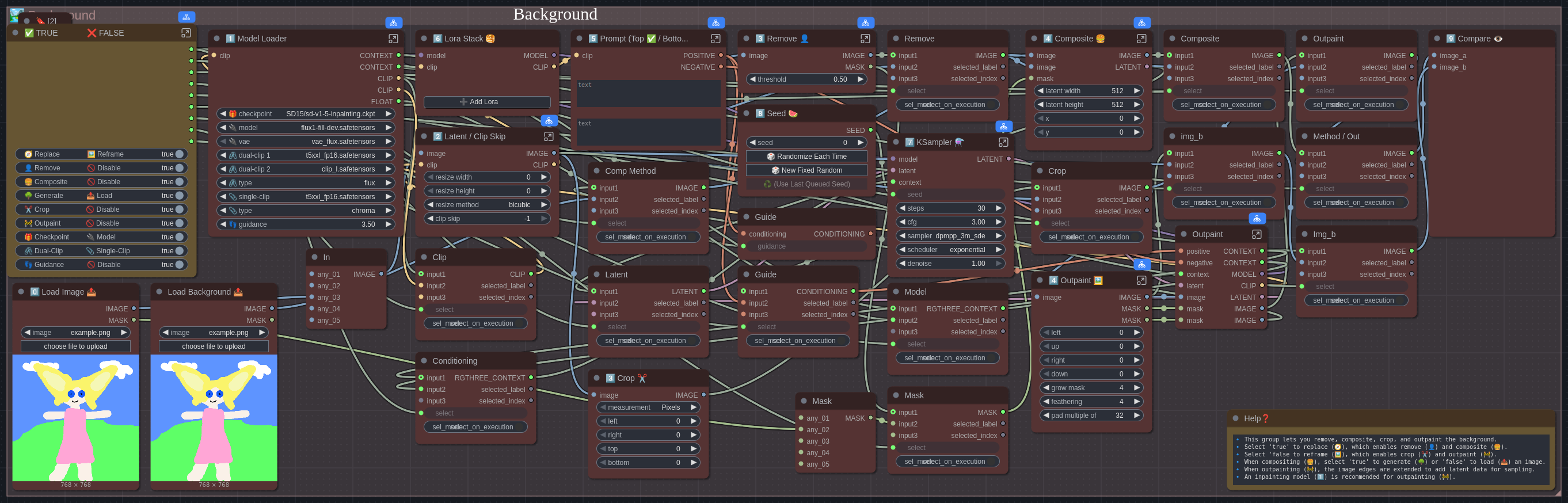Viewport: 1568px width, 503px height.
Task: Open the resize method bicubic selector
Action: (486, 205)
